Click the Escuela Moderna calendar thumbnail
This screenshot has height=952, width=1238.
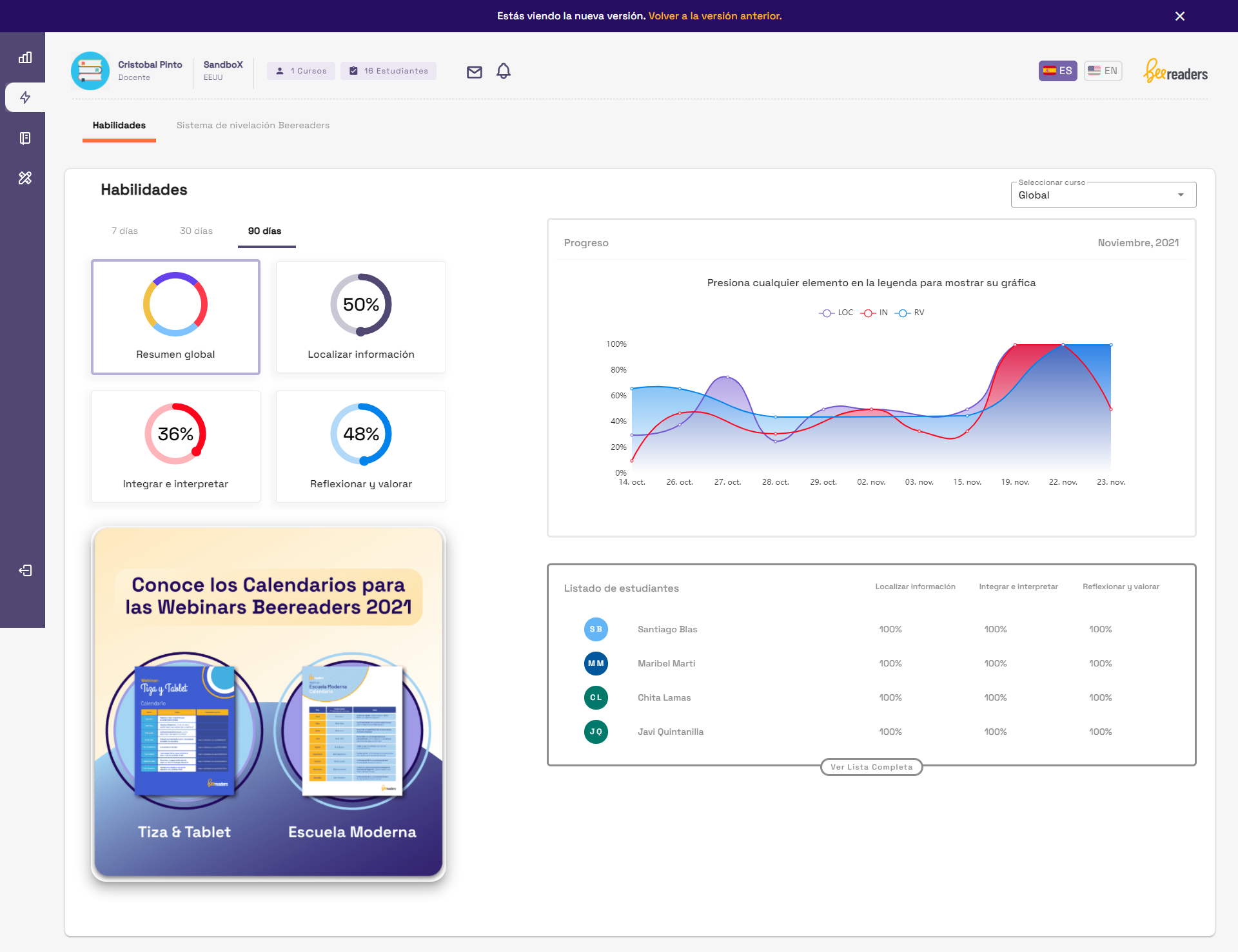(352, 731)
